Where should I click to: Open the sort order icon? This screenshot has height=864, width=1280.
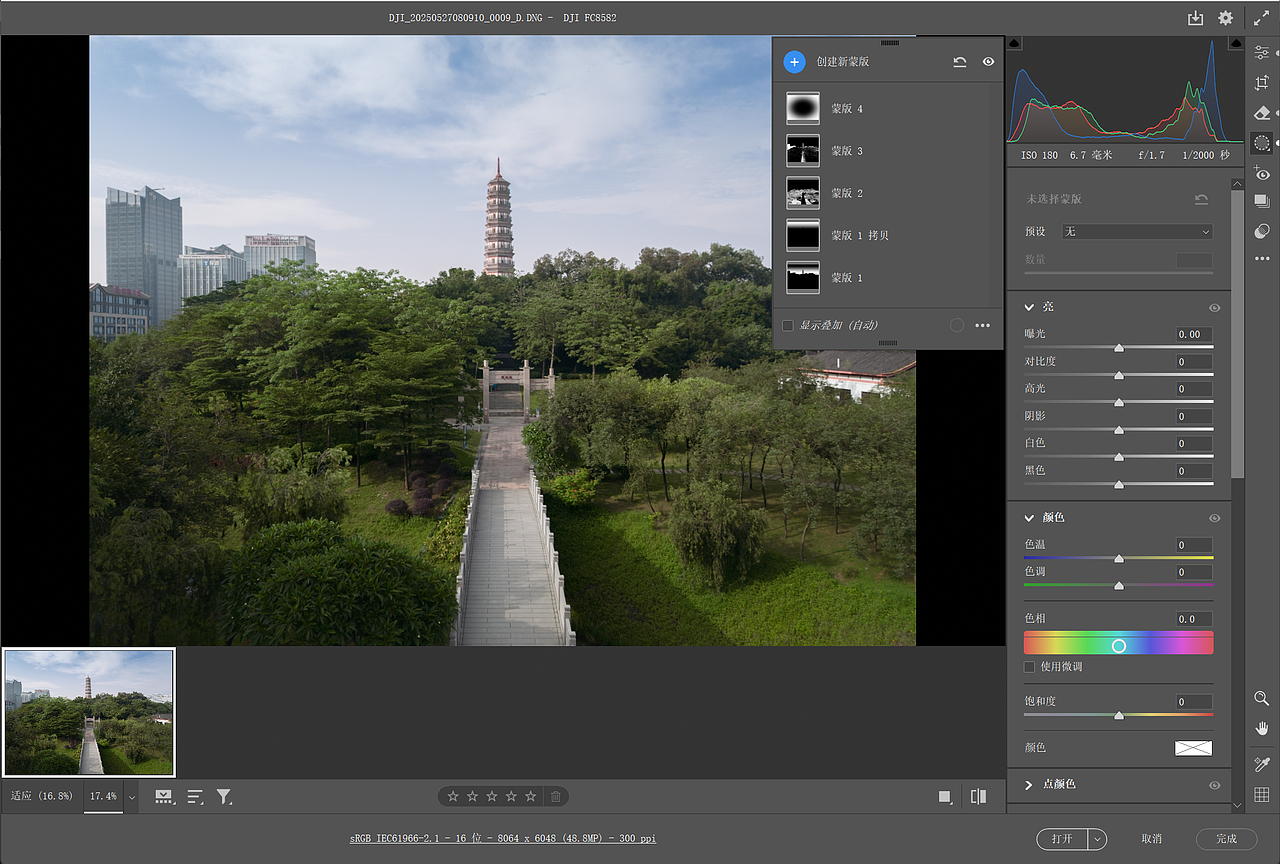coord(195,797)
